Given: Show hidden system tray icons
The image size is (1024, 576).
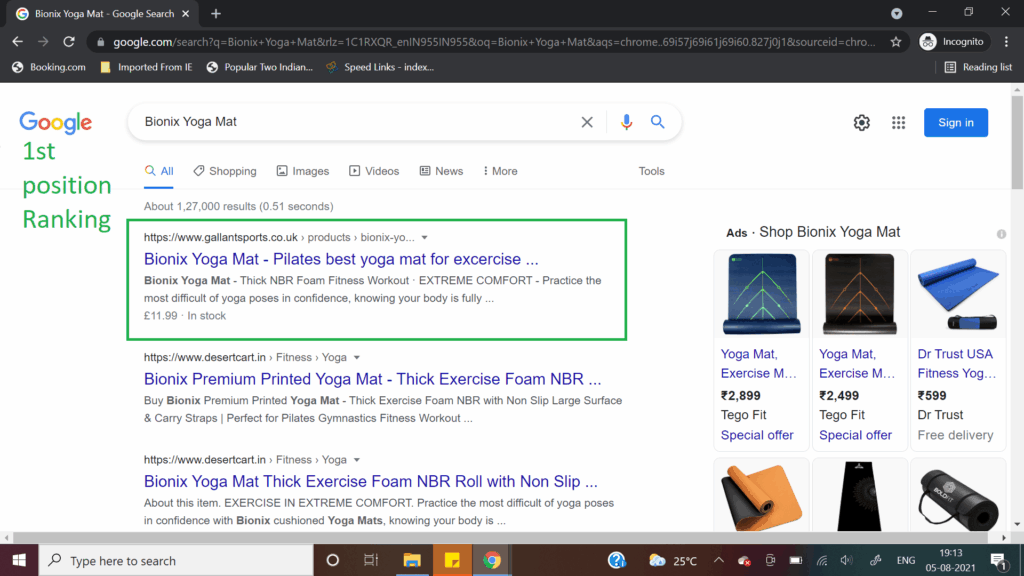Looking at the screenshot, I should point(718,560).
